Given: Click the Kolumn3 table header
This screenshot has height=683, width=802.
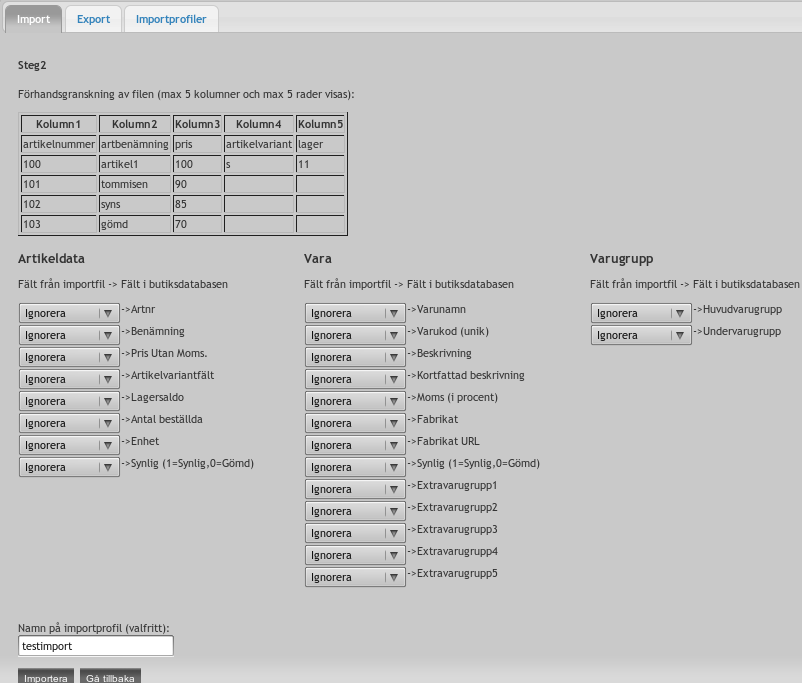Looking at the screenshot, I should (197, 124).
